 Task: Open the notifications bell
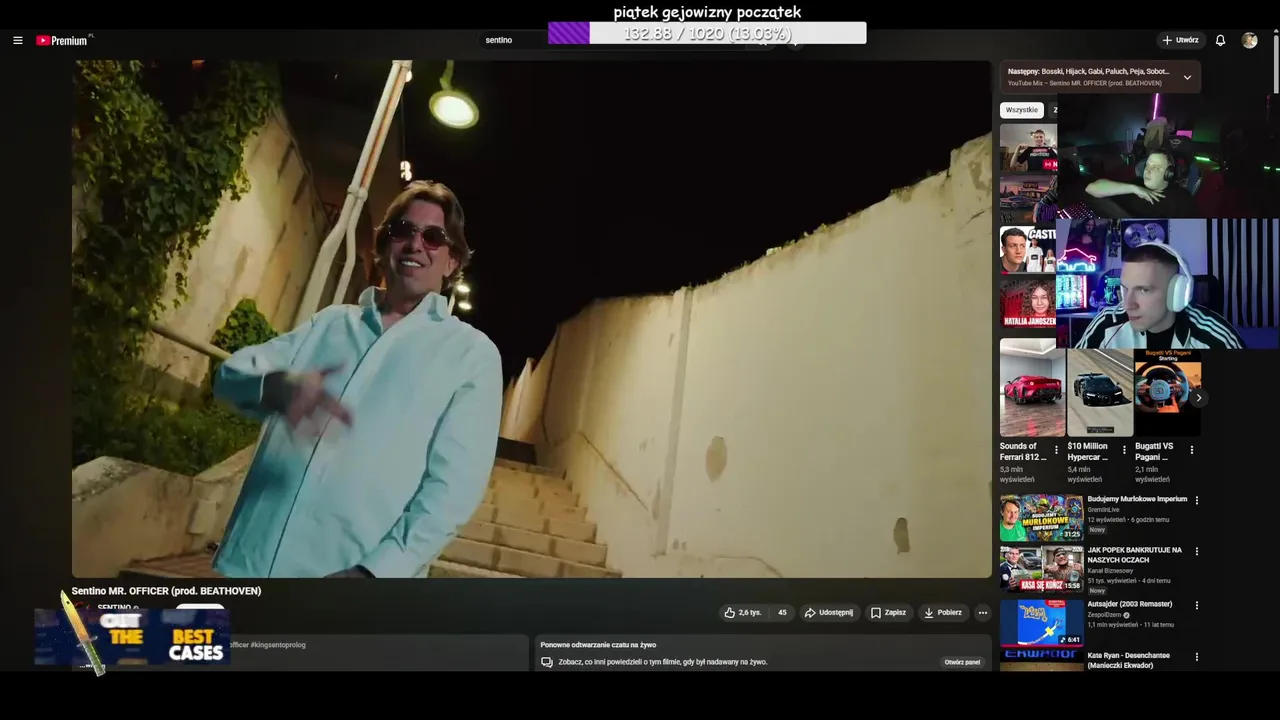point(1220,40)
